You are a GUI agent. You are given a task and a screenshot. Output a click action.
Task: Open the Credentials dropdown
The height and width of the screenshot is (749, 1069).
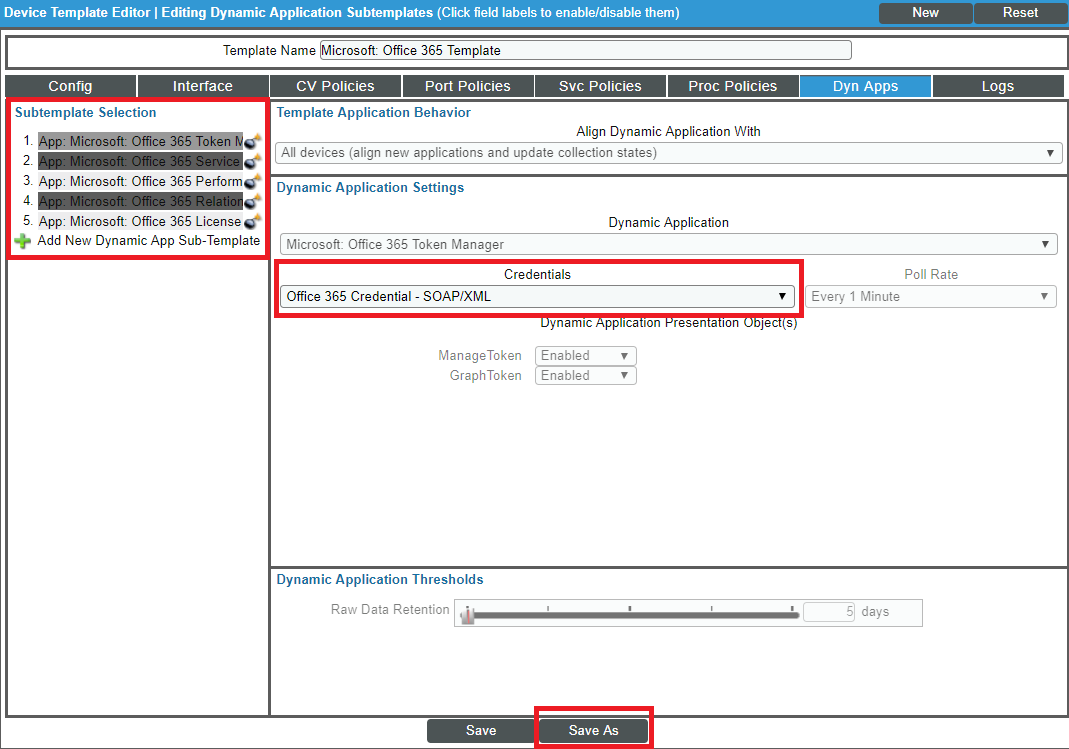pos(537,296)
